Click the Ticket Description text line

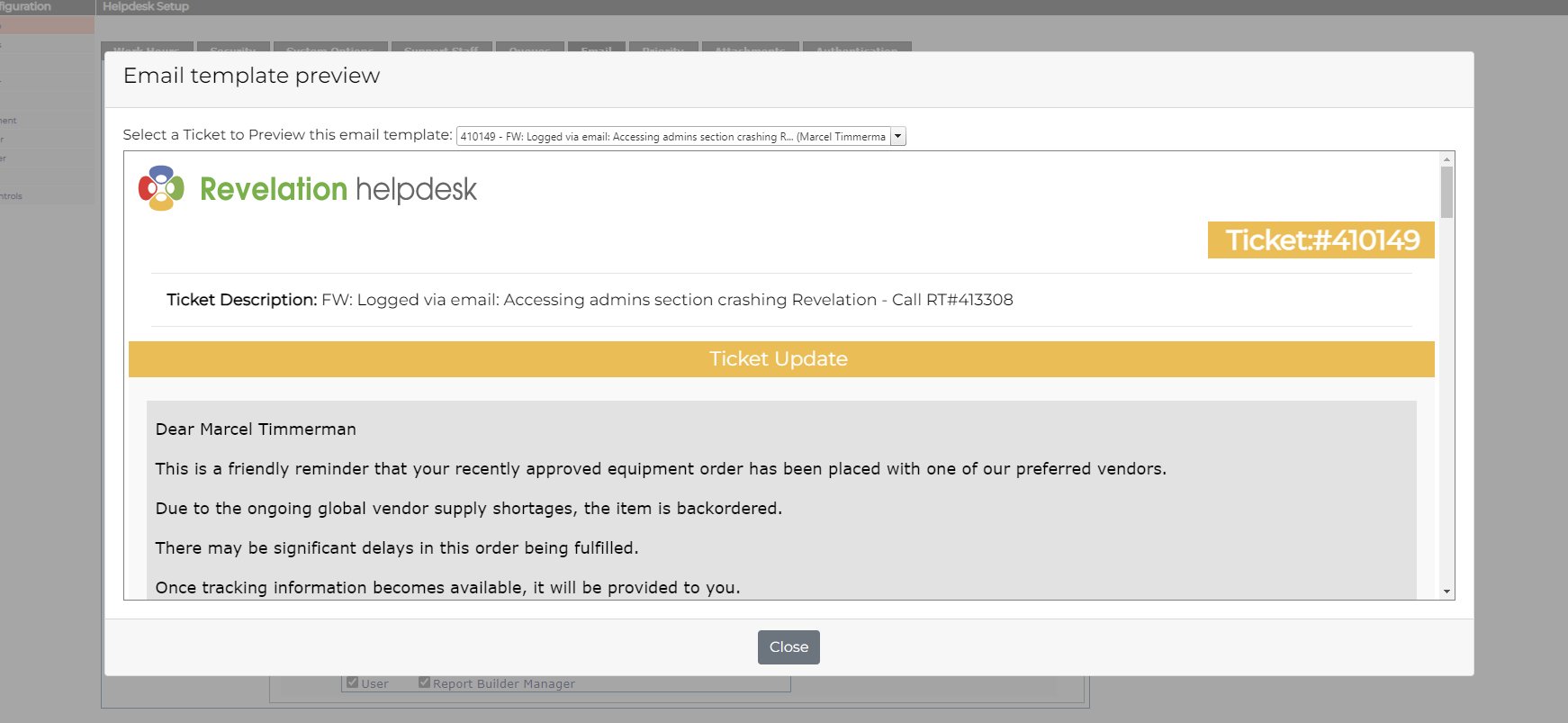pos(590,300)
